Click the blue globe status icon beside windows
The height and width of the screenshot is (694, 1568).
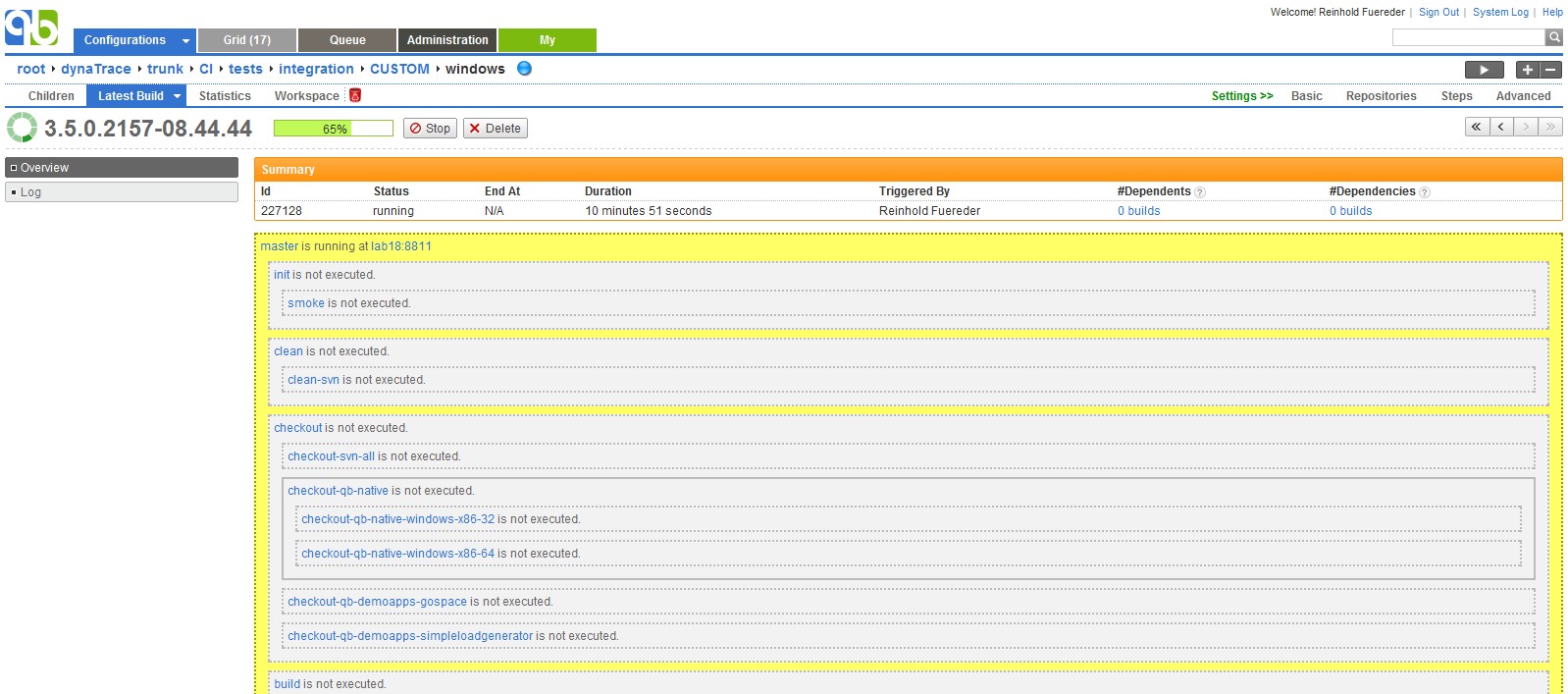coord(524,69)
